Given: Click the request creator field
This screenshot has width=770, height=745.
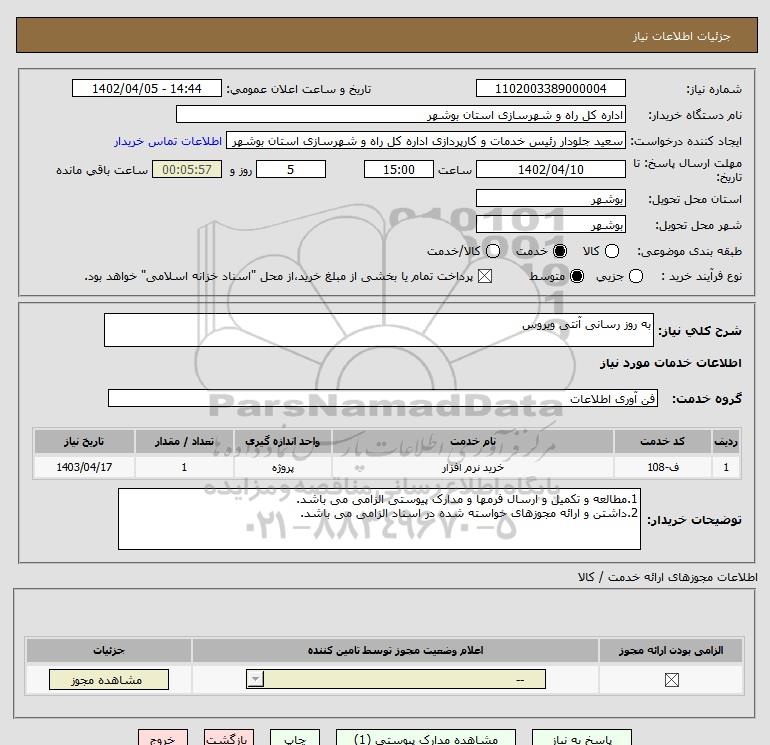Looking at the screenshot, I should [426, 141].
